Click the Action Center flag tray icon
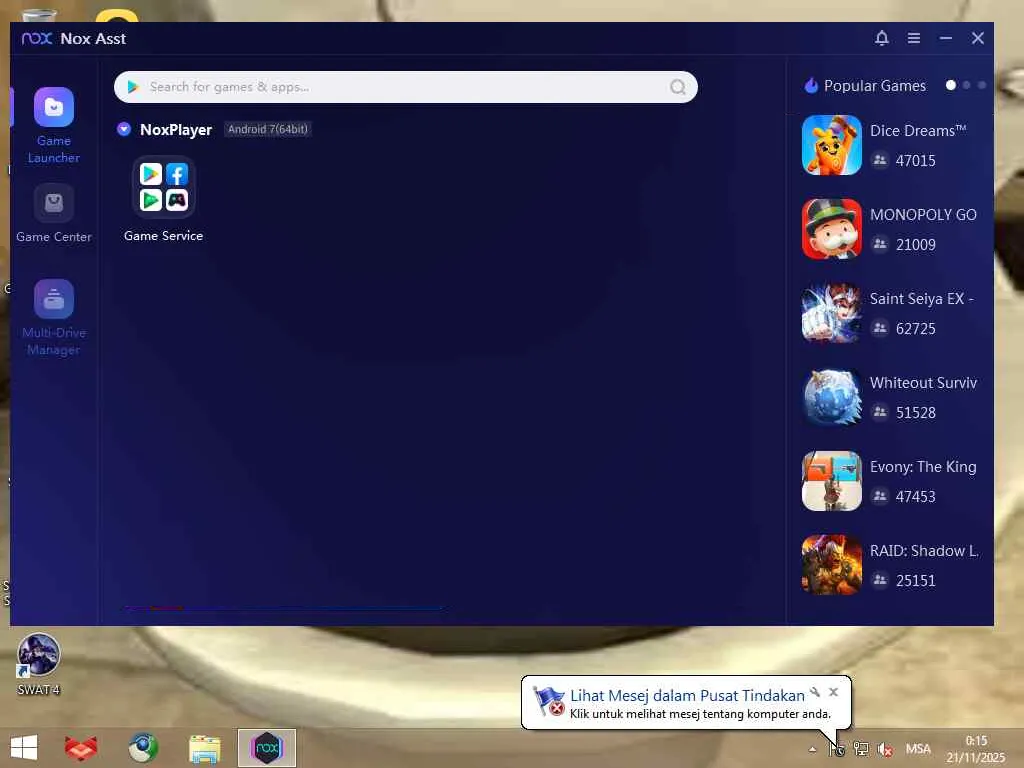Screen dimensions: 1024x768 [x=837, y=749]
